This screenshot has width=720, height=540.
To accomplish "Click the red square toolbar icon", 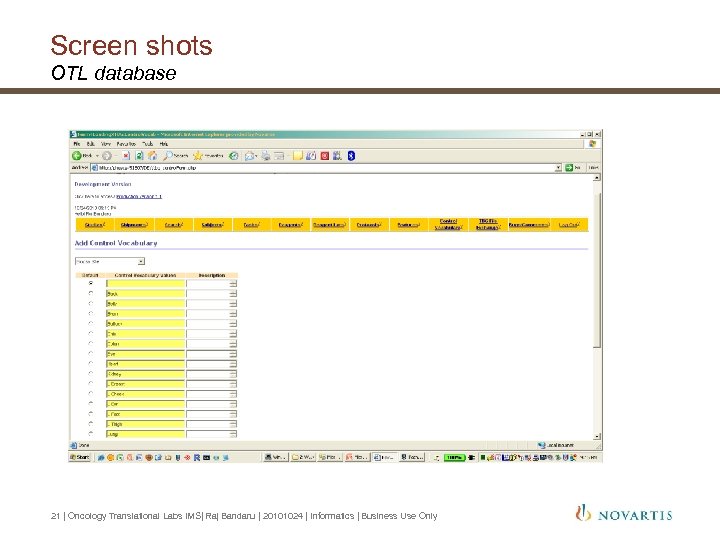I will [x=325, y=156].
